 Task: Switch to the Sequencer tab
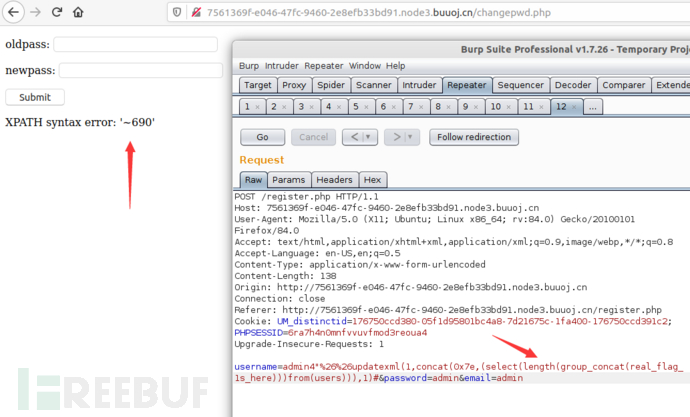521,85
